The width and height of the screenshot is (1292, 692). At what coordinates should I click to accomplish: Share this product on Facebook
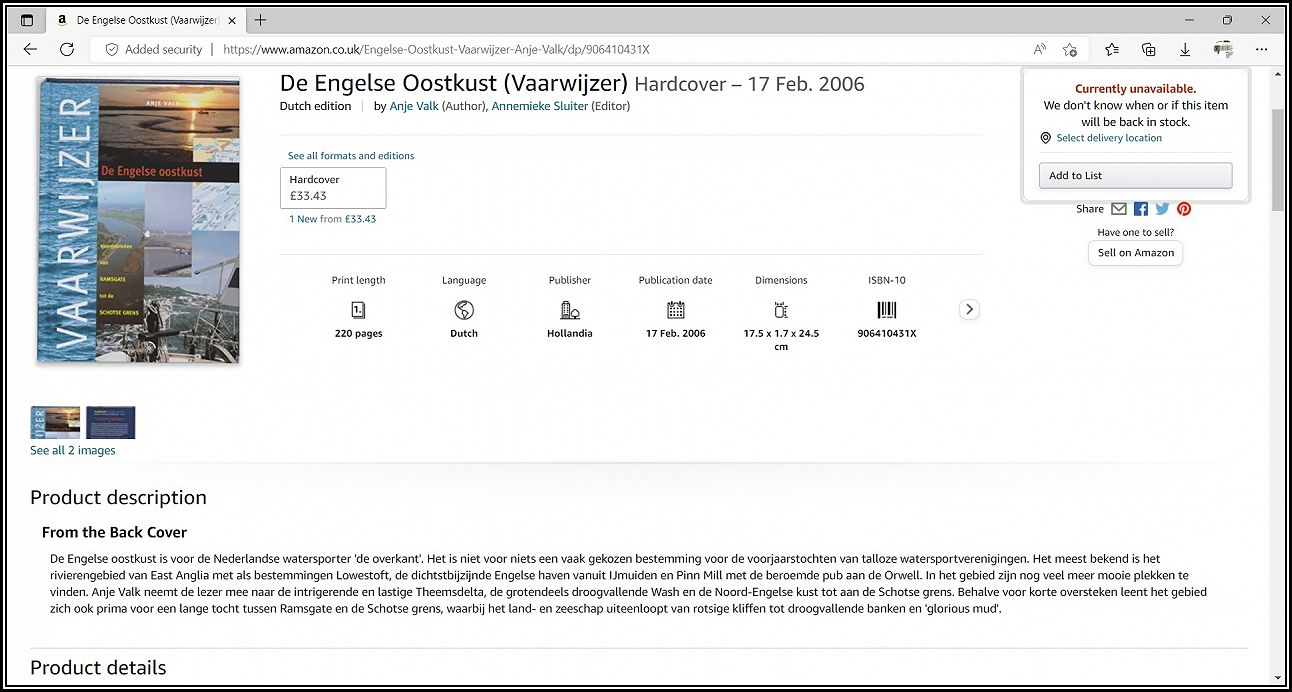click(1141, 209)
